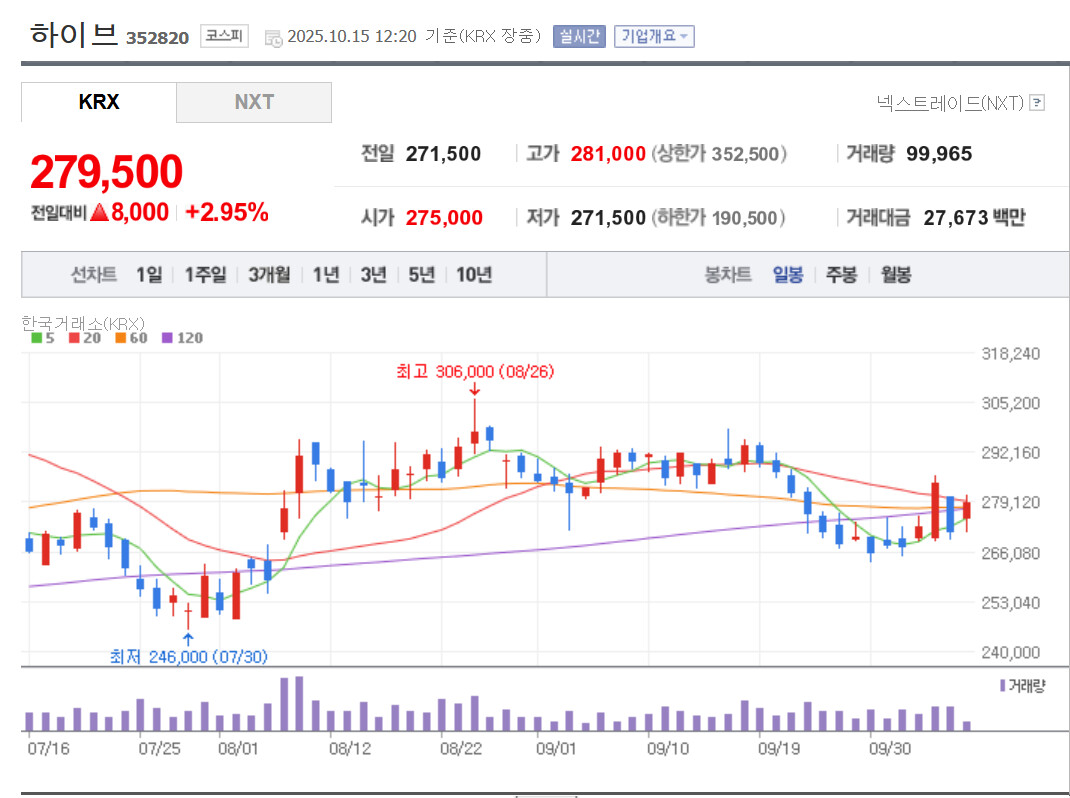Click the 거래량 value 99,965
Image resolution: width=1070 pixels, height=798 pixels.
pos(939,154)
